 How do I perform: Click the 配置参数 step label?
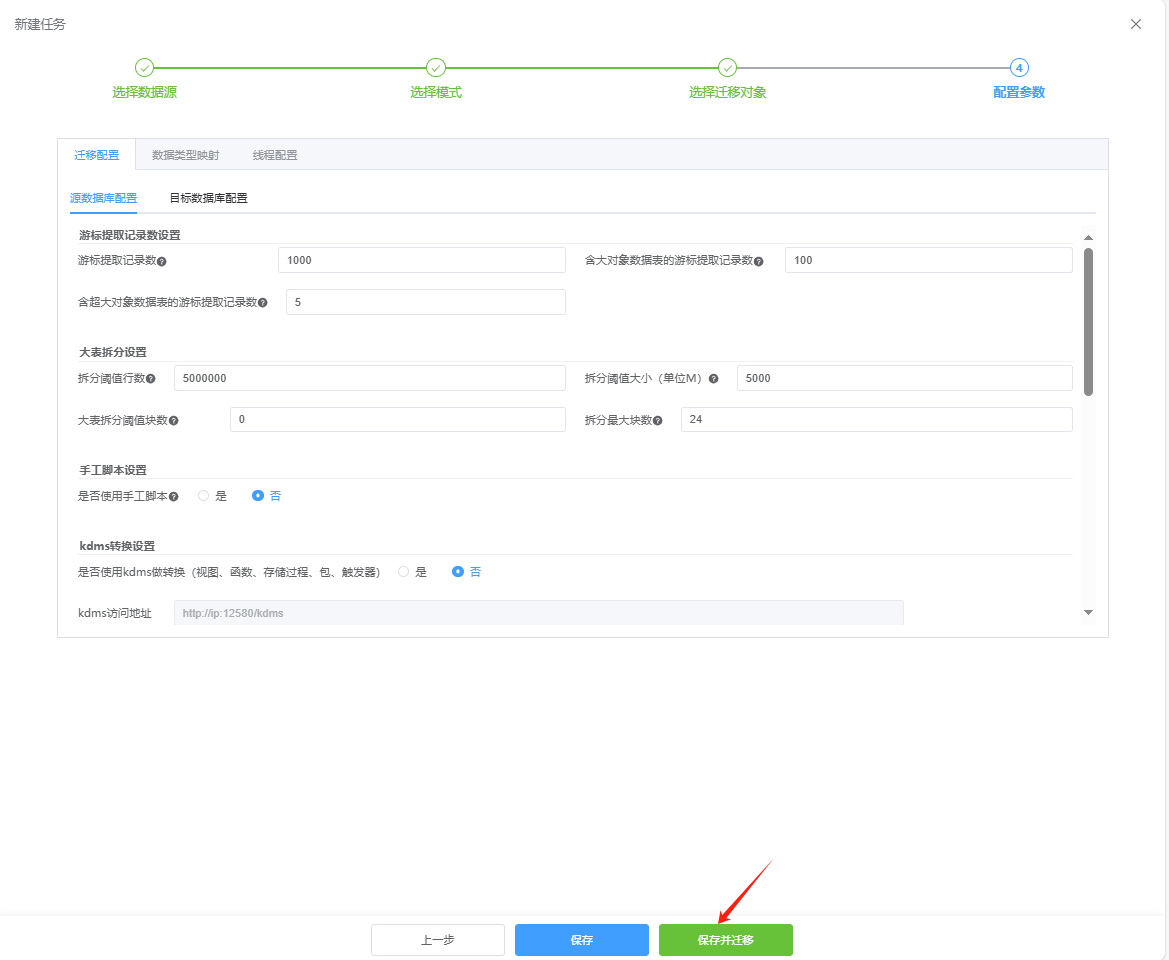click(x=1019, y=92)
